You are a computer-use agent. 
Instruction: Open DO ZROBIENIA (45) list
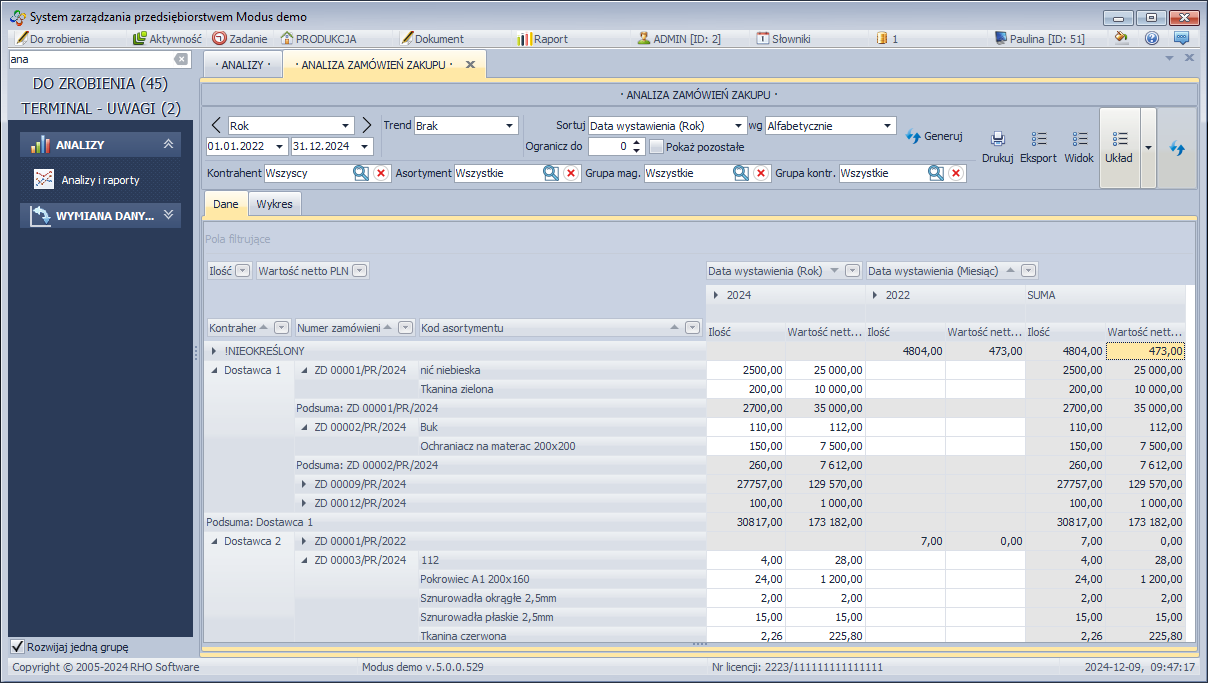[100, 83]
